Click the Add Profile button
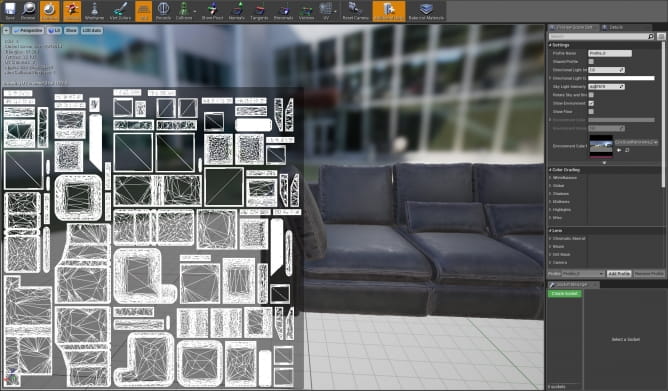This screenshot has height=391, width=668. (619, 273)
